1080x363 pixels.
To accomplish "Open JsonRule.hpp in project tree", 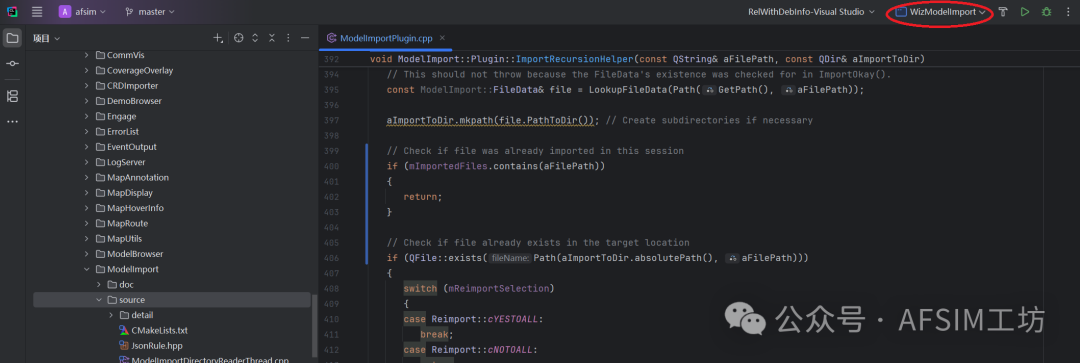I will click(x=156, y=346).
